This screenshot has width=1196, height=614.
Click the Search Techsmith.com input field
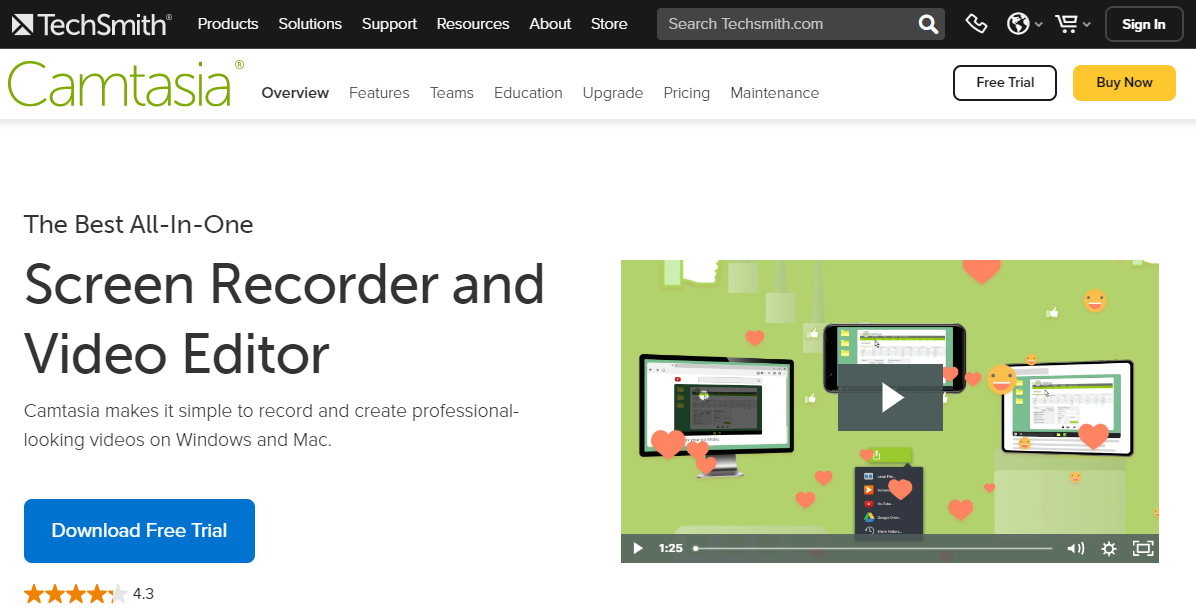tap(785, 24)
